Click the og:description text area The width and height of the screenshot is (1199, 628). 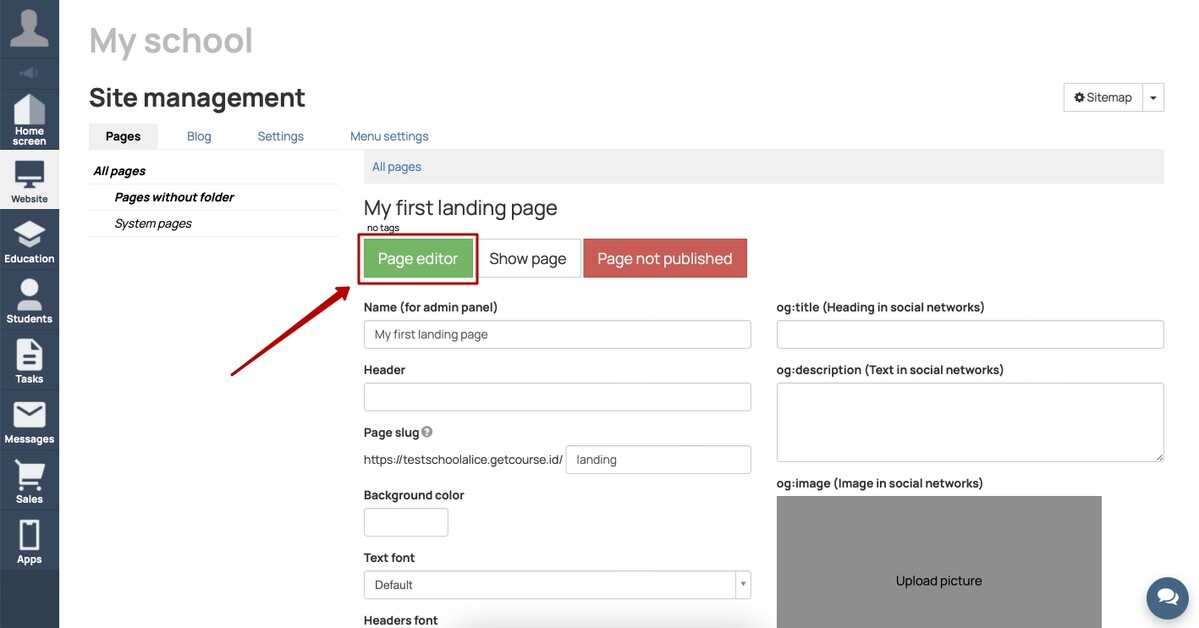(x=970, y=422)
